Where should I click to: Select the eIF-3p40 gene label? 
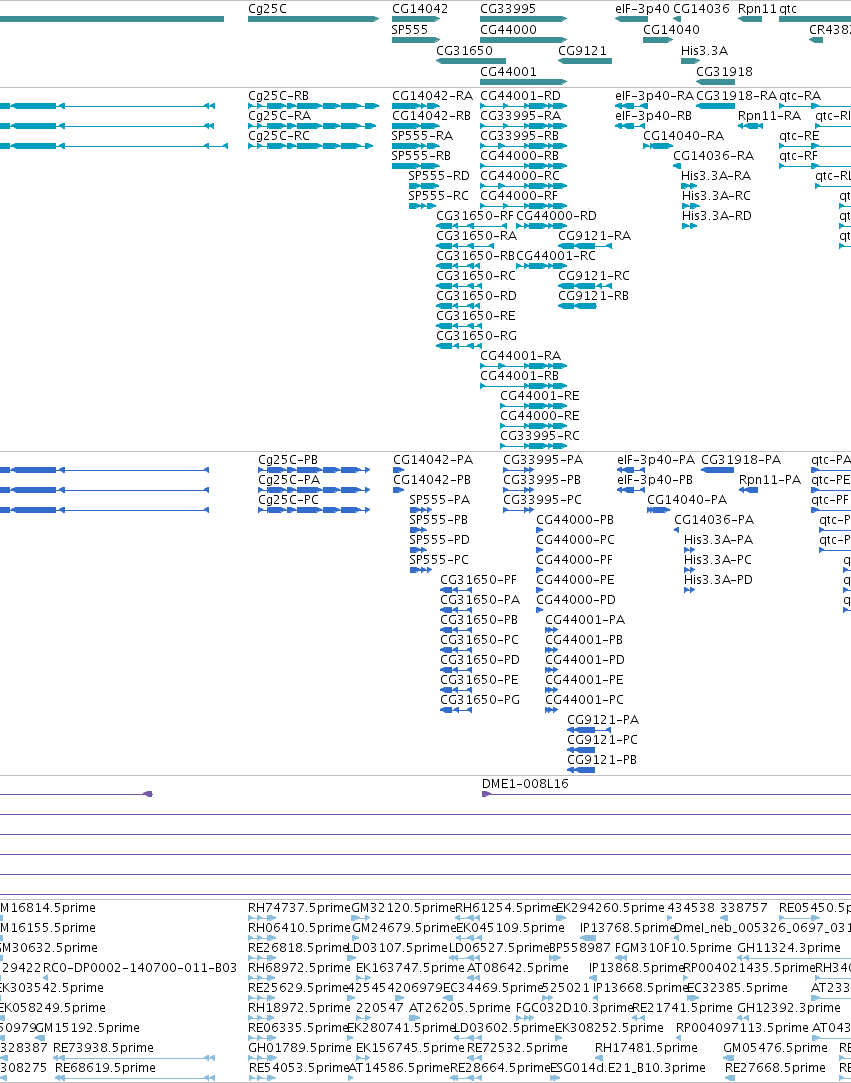642,9
